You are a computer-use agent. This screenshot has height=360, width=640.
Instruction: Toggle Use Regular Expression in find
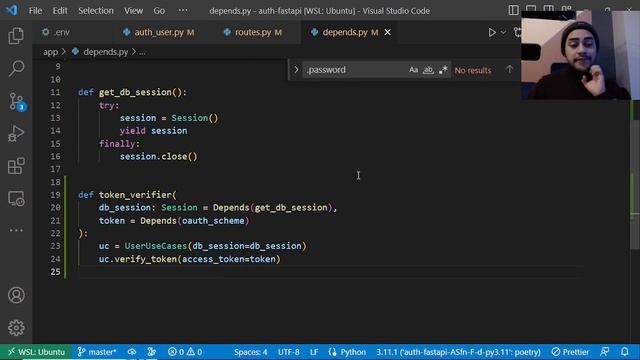click(x=443, y=70)
